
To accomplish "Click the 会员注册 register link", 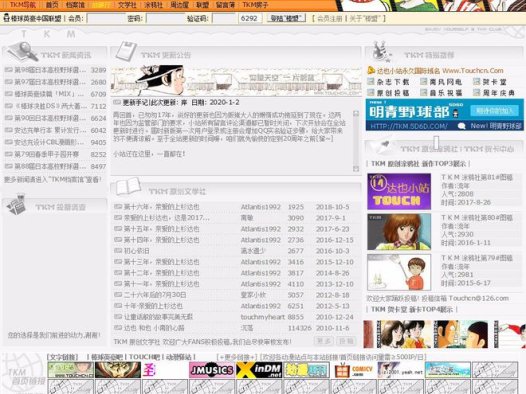I will coord(330,18).
